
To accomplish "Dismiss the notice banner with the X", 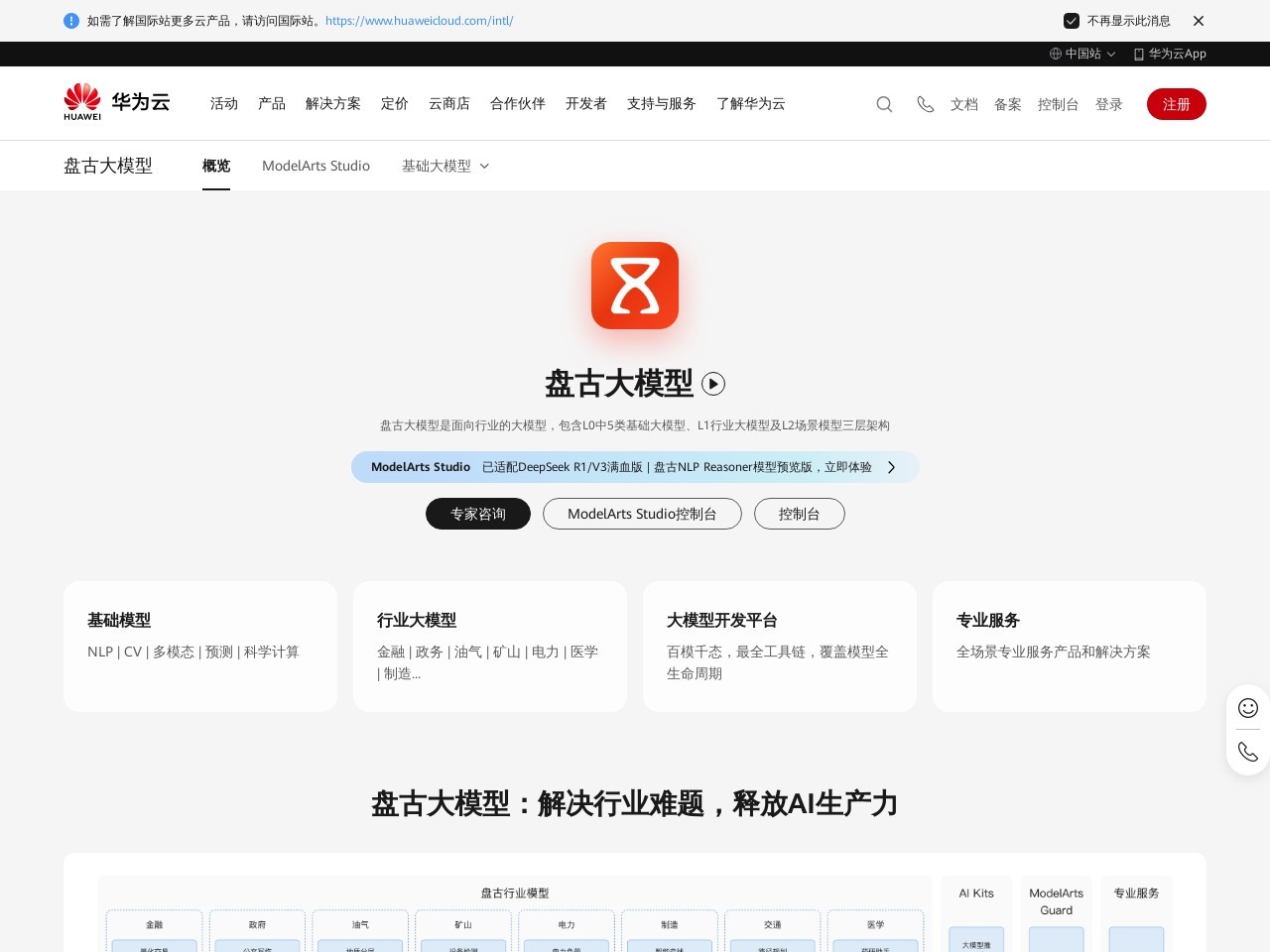I will (1199, 21).
